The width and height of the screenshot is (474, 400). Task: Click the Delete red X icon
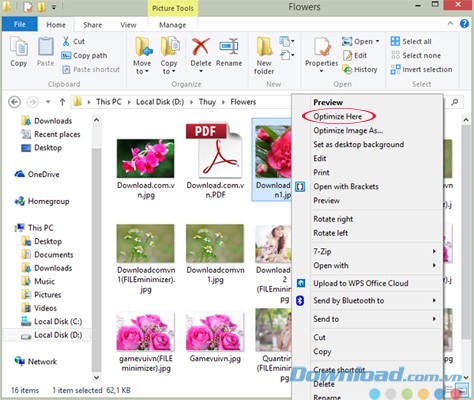(201, 47)
